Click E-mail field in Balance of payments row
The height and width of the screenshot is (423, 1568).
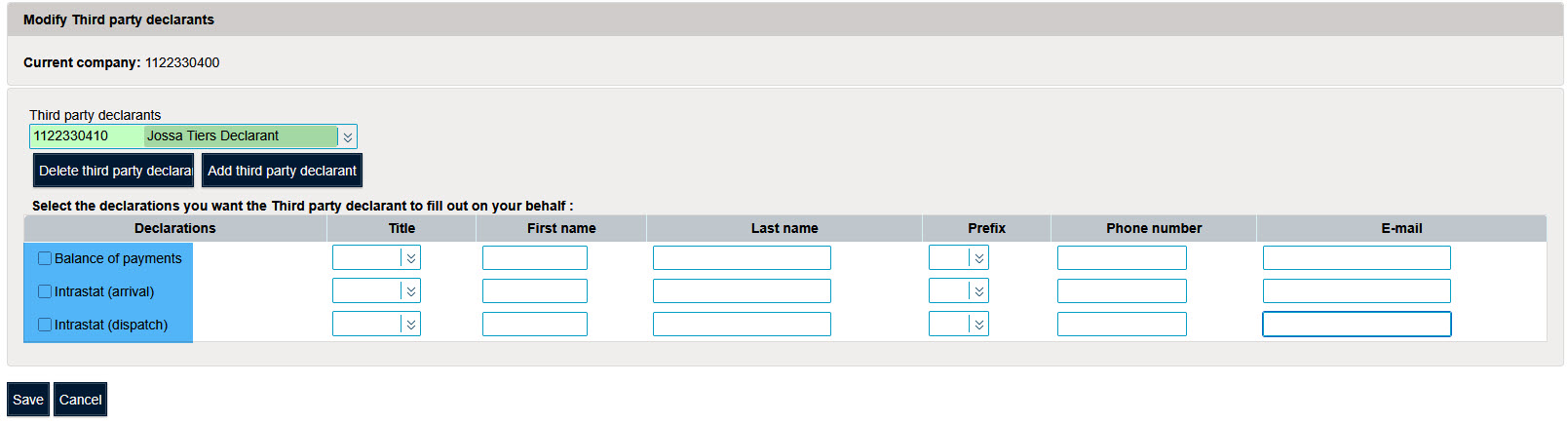[1356, 258]
